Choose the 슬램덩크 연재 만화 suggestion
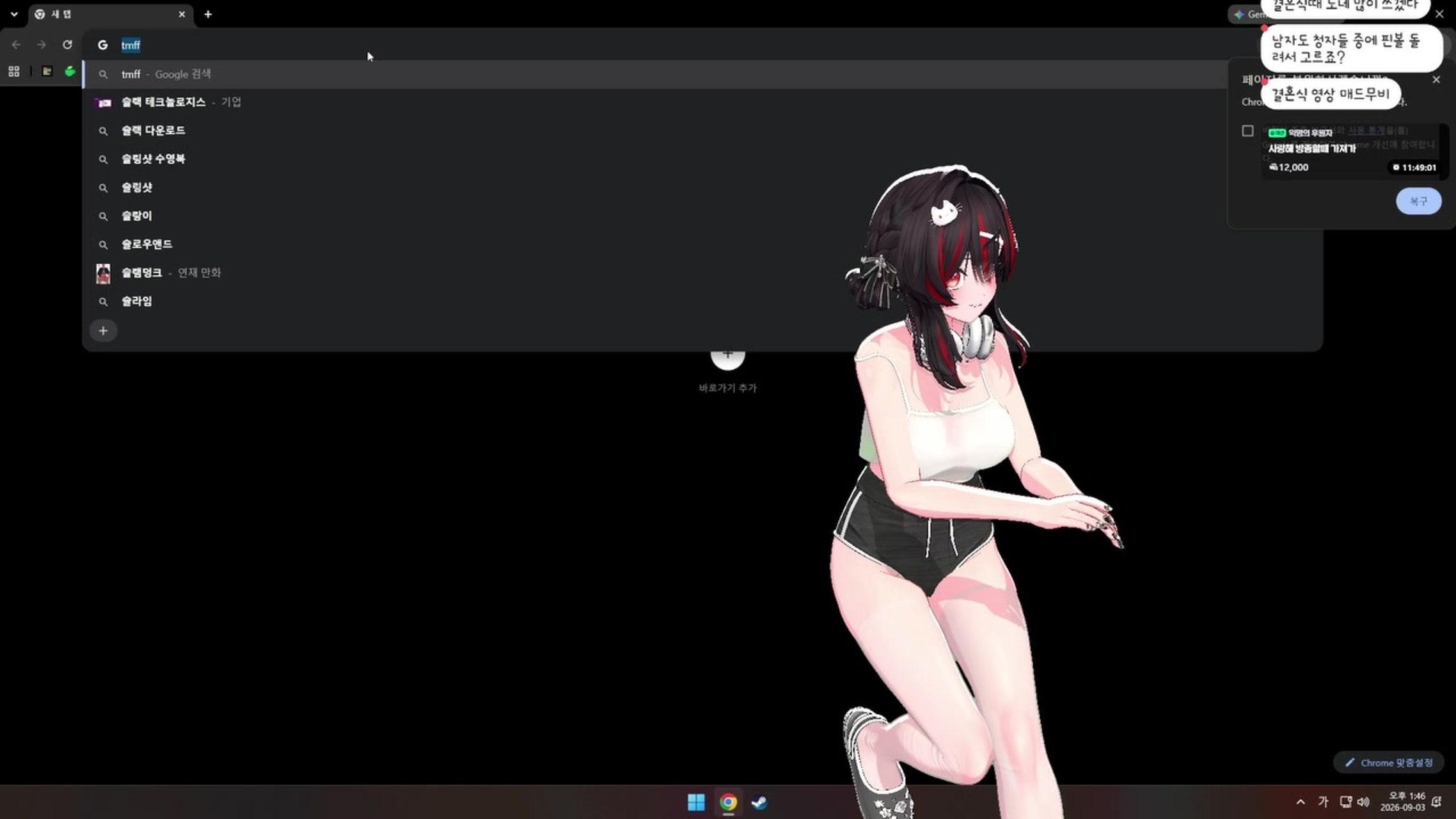This screenshot has height=819, width=1456. [x=702, y=273]
